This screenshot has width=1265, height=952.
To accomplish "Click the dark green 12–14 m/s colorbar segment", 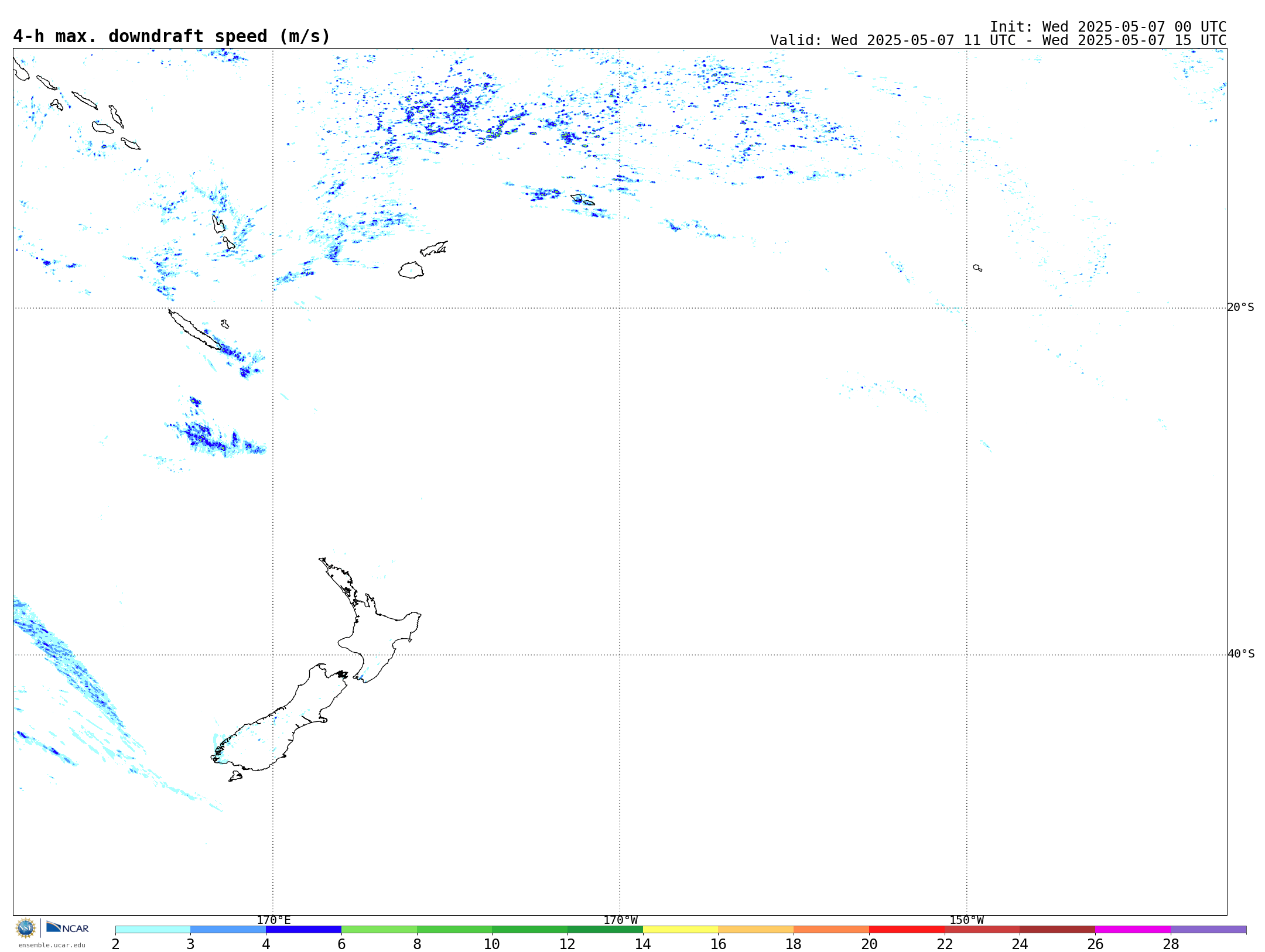I will click(605, 929).
